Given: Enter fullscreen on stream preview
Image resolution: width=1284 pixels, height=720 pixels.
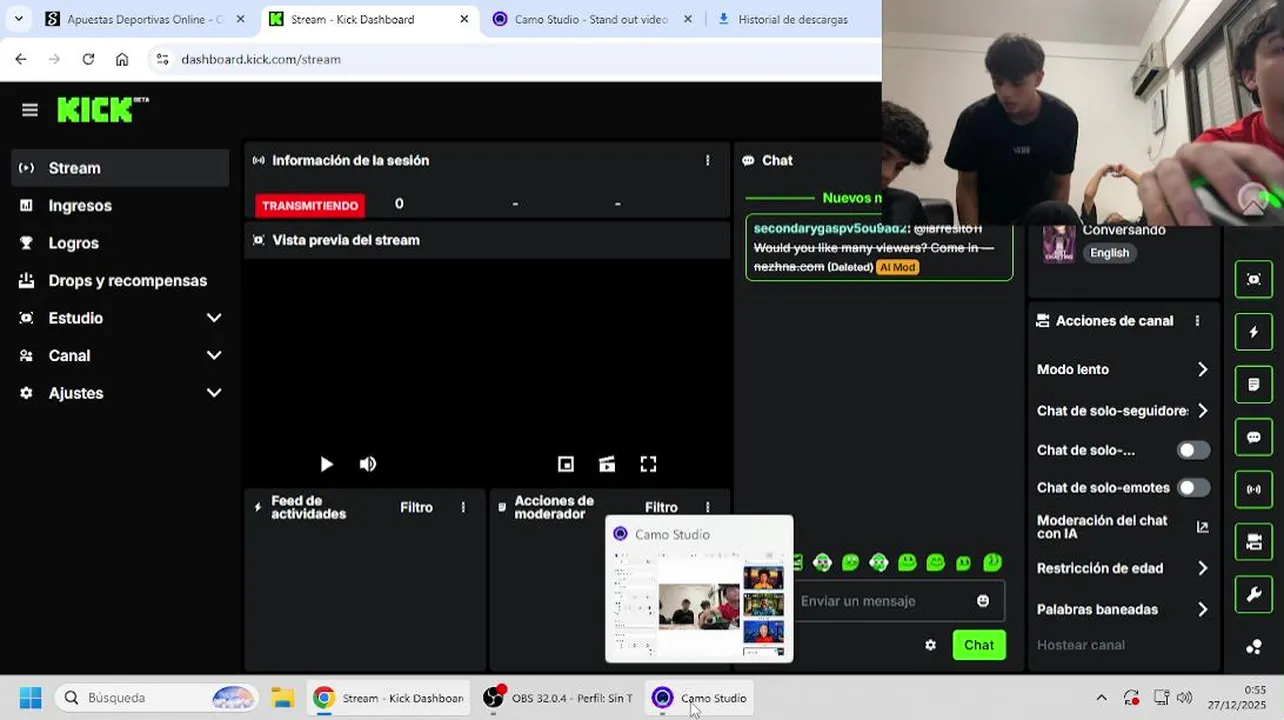Looking at the screenshot, I should (648, 464).
